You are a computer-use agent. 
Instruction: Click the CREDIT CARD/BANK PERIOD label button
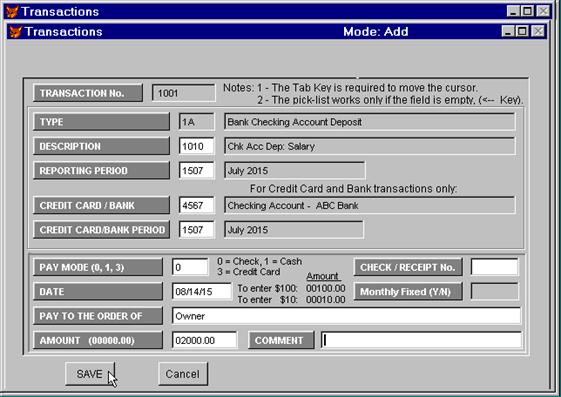101,230
